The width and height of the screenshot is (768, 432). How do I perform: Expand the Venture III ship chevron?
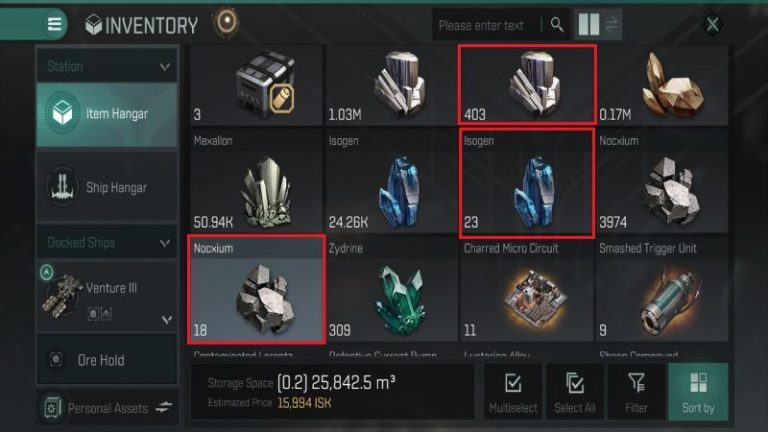tap(167, 320)
